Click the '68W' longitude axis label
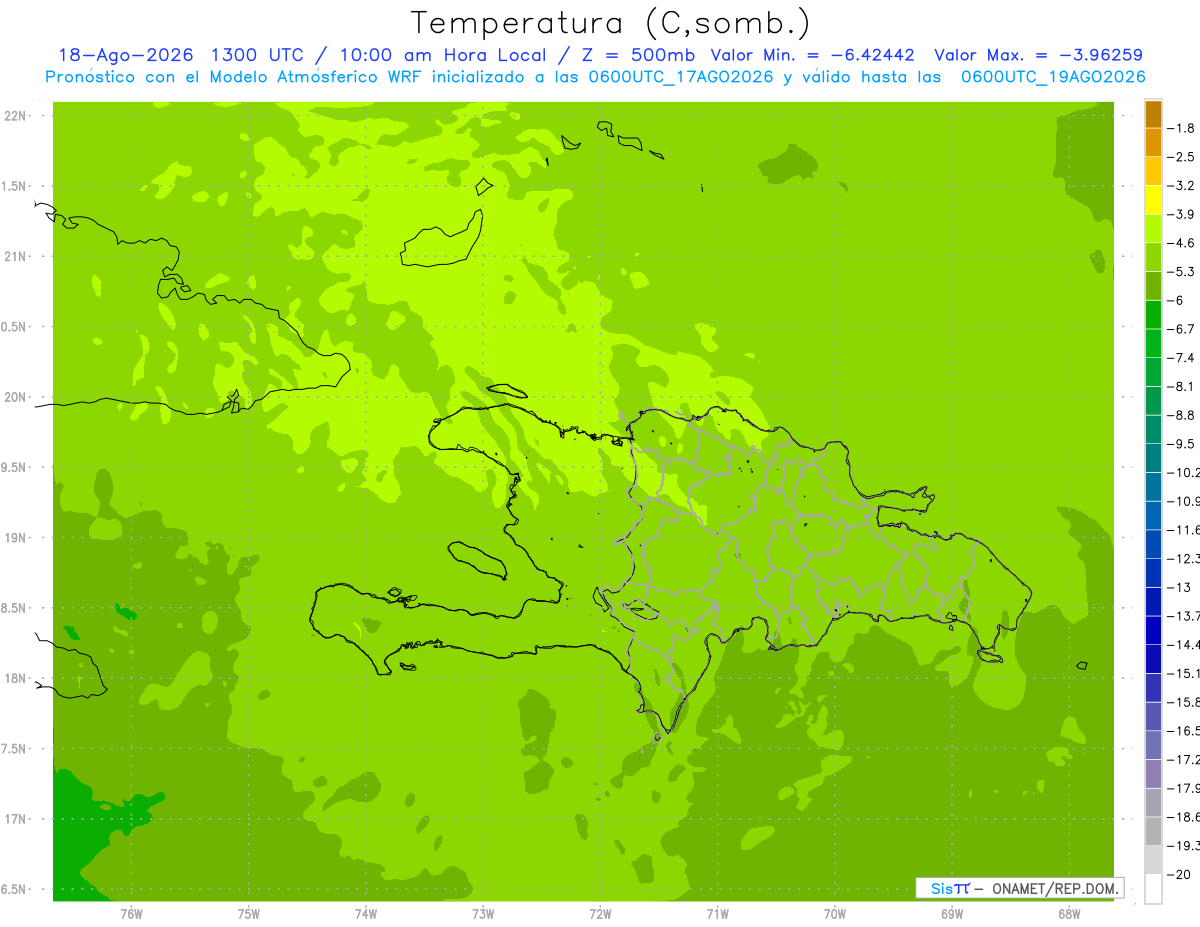Screen dimensions: 1200x927 point(1069,913)
